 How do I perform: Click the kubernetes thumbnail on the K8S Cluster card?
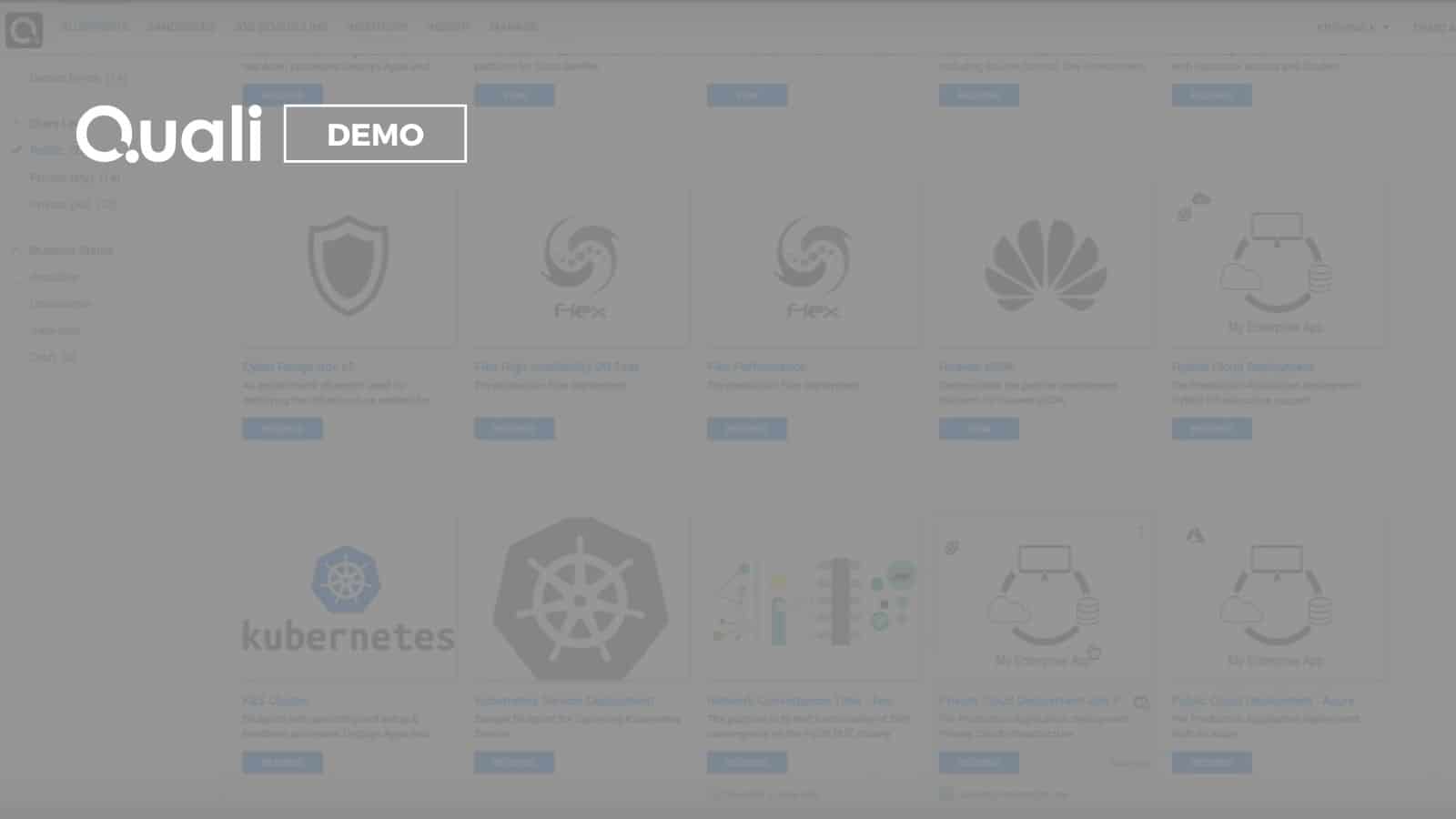pos(348,596)
